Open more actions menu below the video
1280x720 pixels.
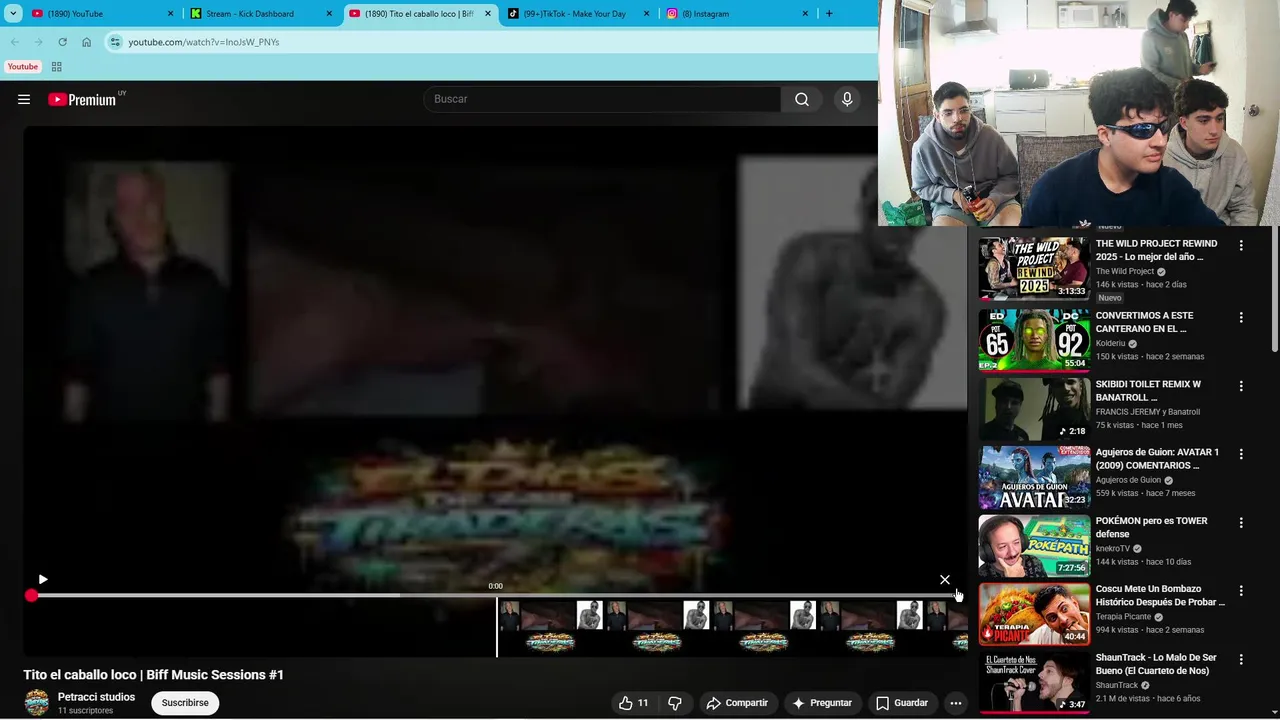[955, 703]
